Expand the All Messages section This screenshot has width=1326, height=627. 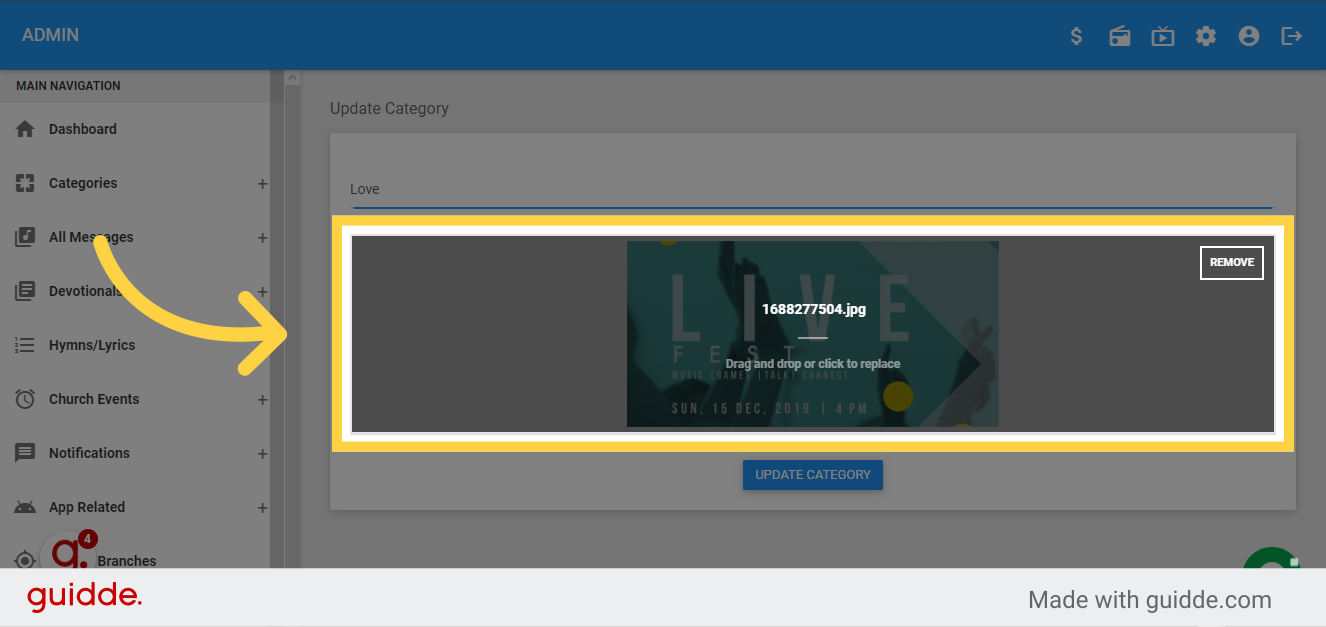pyautogui.click(x=262, y=237)
